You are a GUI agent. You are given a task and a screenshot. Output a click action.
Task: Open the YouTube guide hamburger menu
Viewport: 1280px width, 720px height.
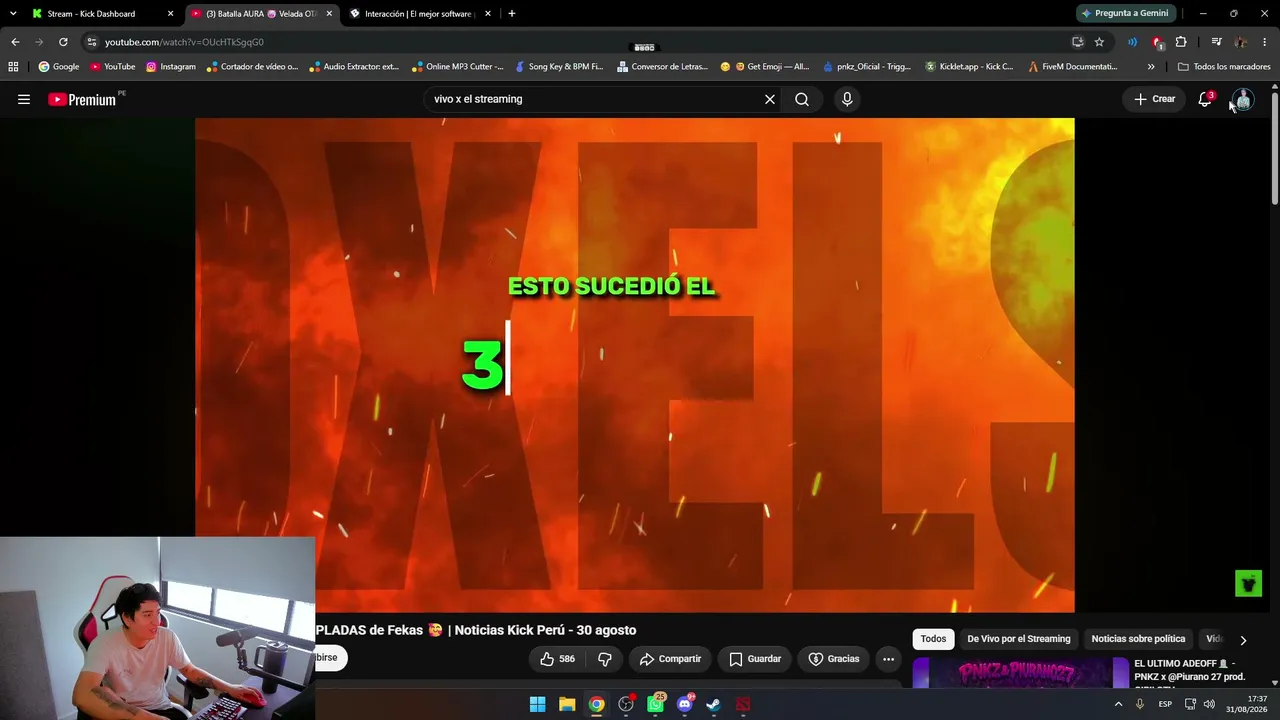24,99
